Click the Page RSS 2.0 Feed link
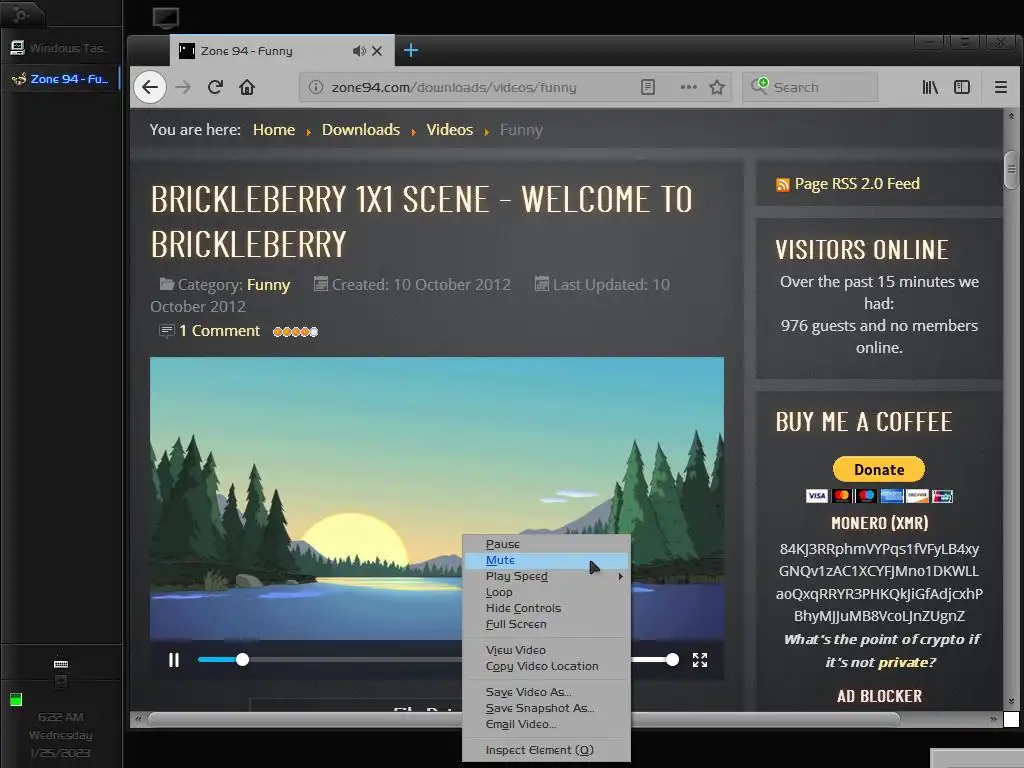This screenshot has height=768, width=1024. pyautogui.click(x=857, y=184)
